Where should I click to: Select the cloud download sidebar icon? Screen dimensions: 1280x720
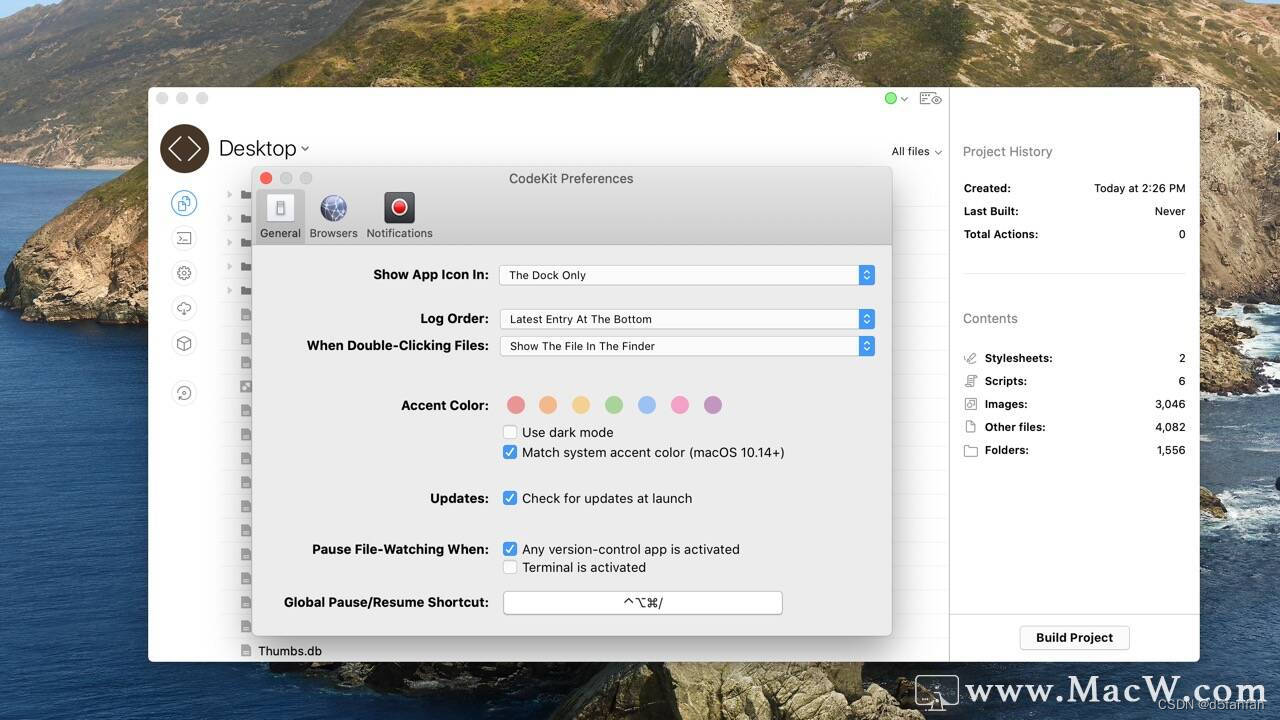pyautogui.click(x=184, y=308)
